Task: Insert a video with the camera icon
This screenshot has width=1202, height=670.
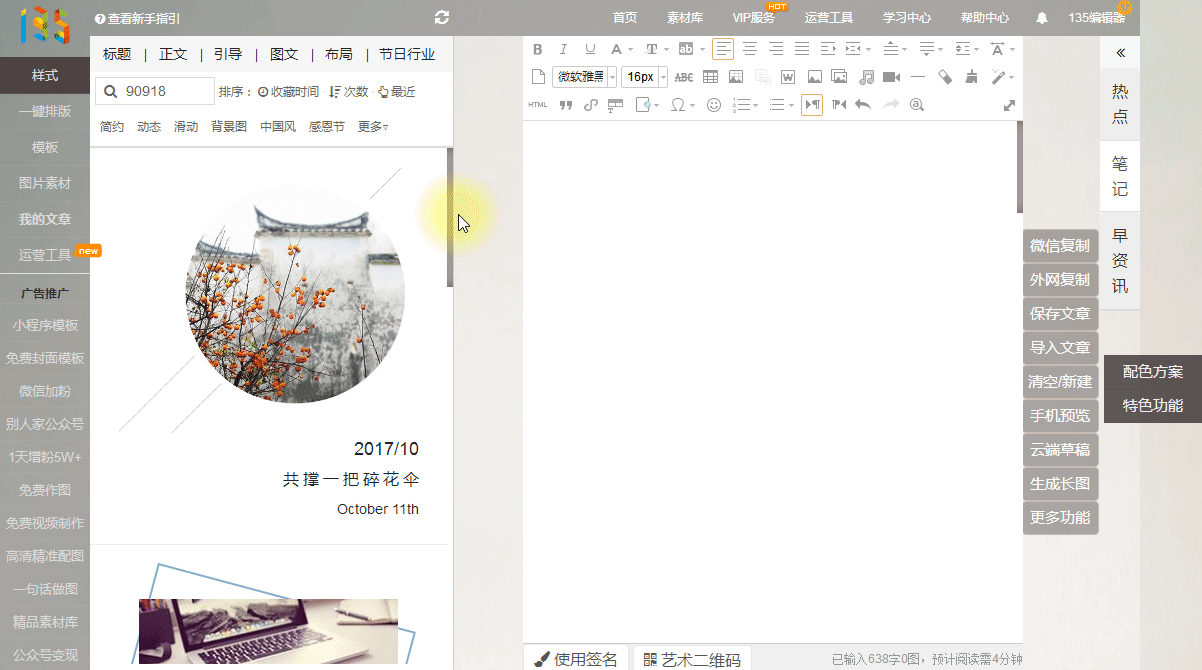Action: (891, 77)
